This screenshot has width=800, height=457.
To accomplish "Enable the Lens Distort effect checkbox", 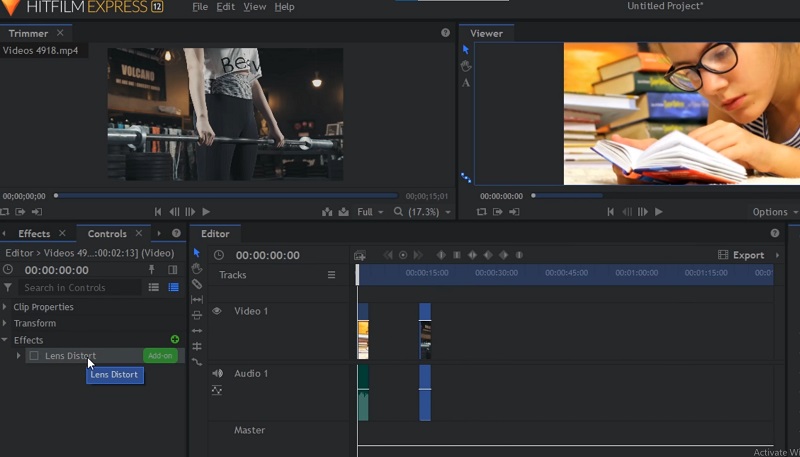I will [x=34, y=356].
